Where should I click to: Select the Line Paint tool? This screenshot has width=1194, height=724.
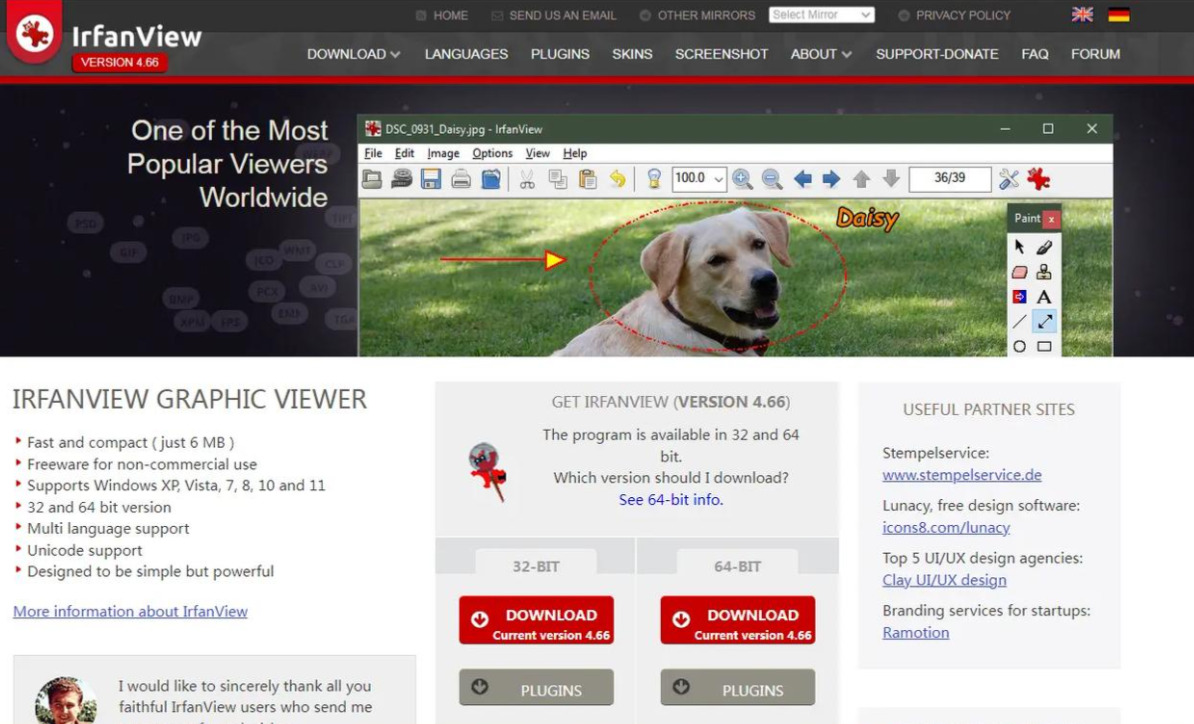coord(1020,321)
